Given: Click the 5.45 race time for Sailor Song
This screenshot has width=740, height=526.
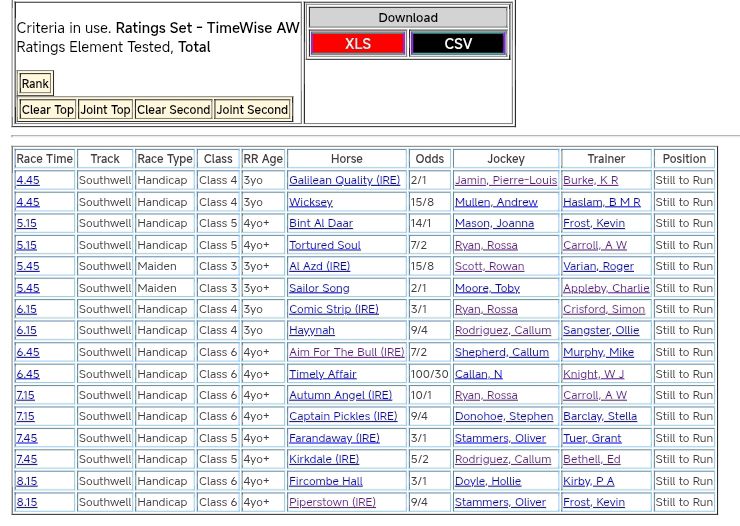Looking at the screenshot, I should pyautogui.click(x=28, y=288).
